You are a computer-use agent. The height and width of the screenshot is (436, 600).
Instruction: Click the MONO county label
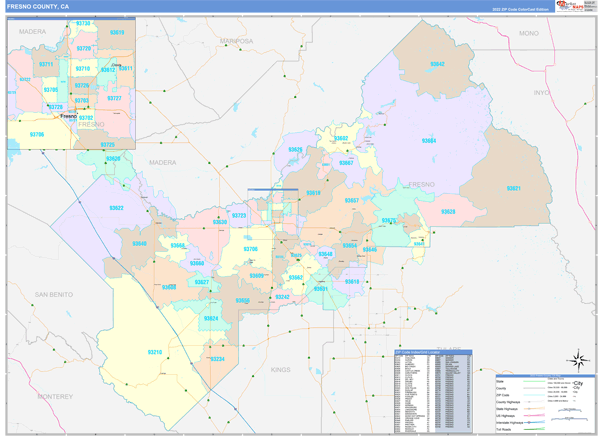[x=528, y=33]
